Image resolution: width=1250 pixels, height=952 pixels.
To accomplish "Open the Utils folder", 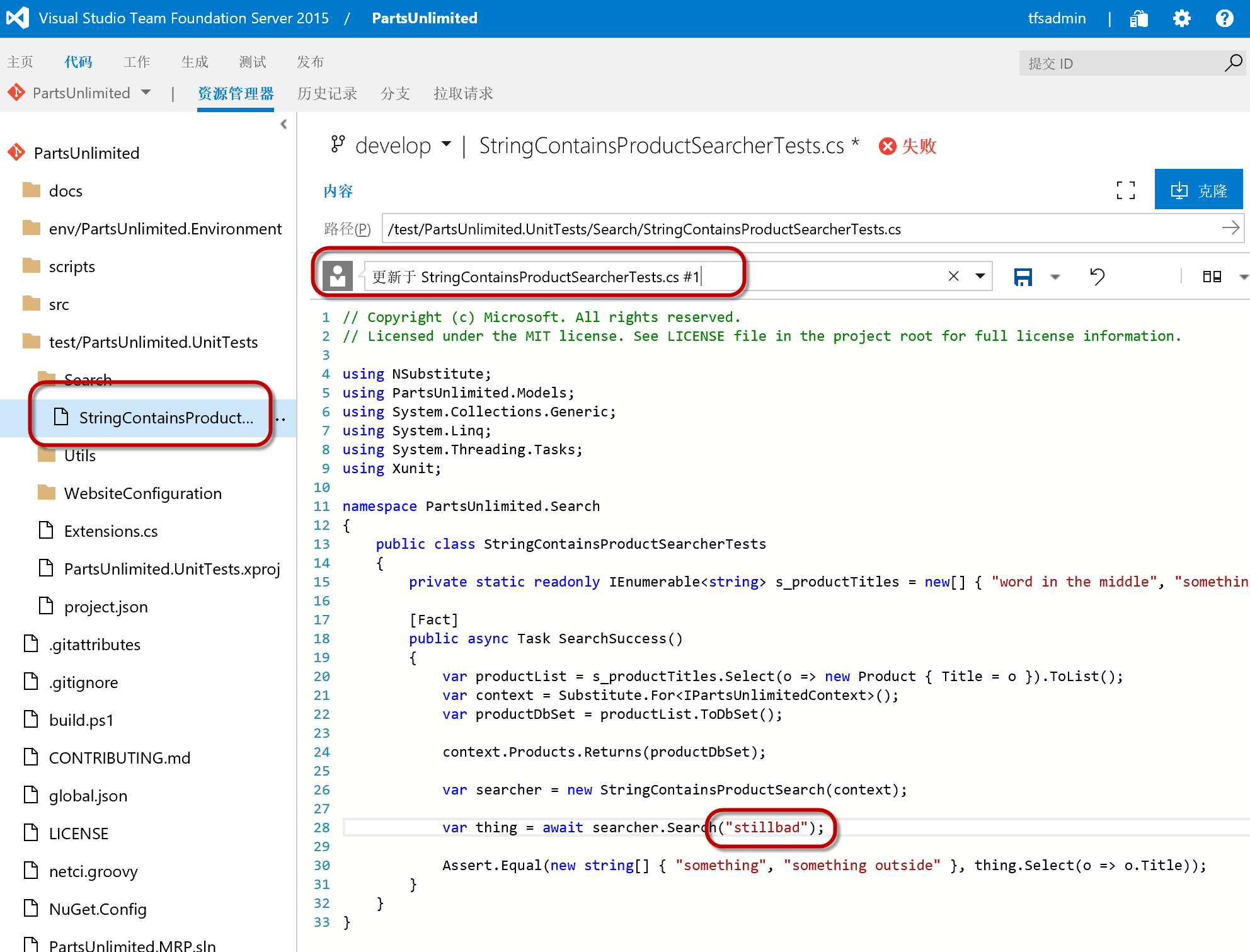I will (x=80, y=456).
